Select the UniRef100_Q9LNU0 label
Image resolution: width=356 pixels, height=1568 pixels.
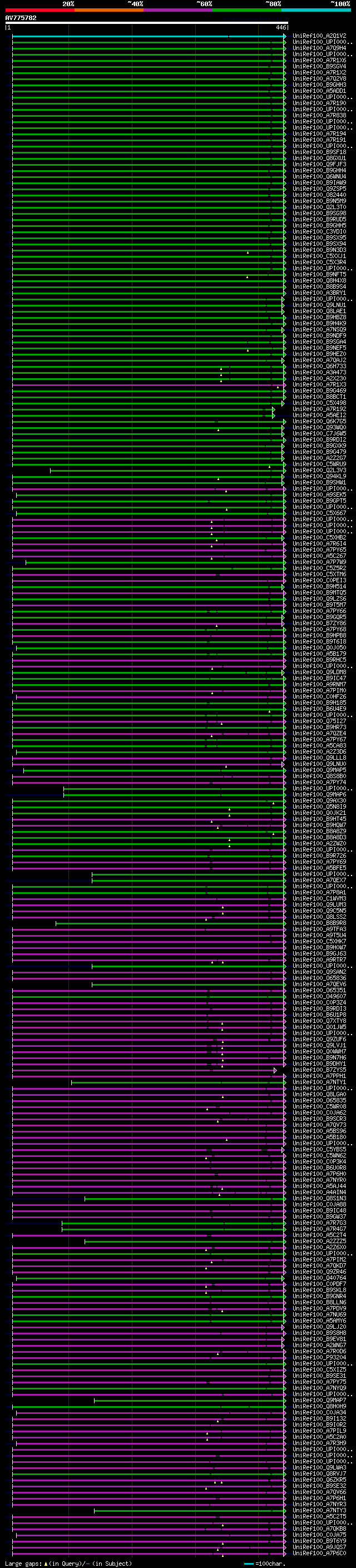coord(319,764)
